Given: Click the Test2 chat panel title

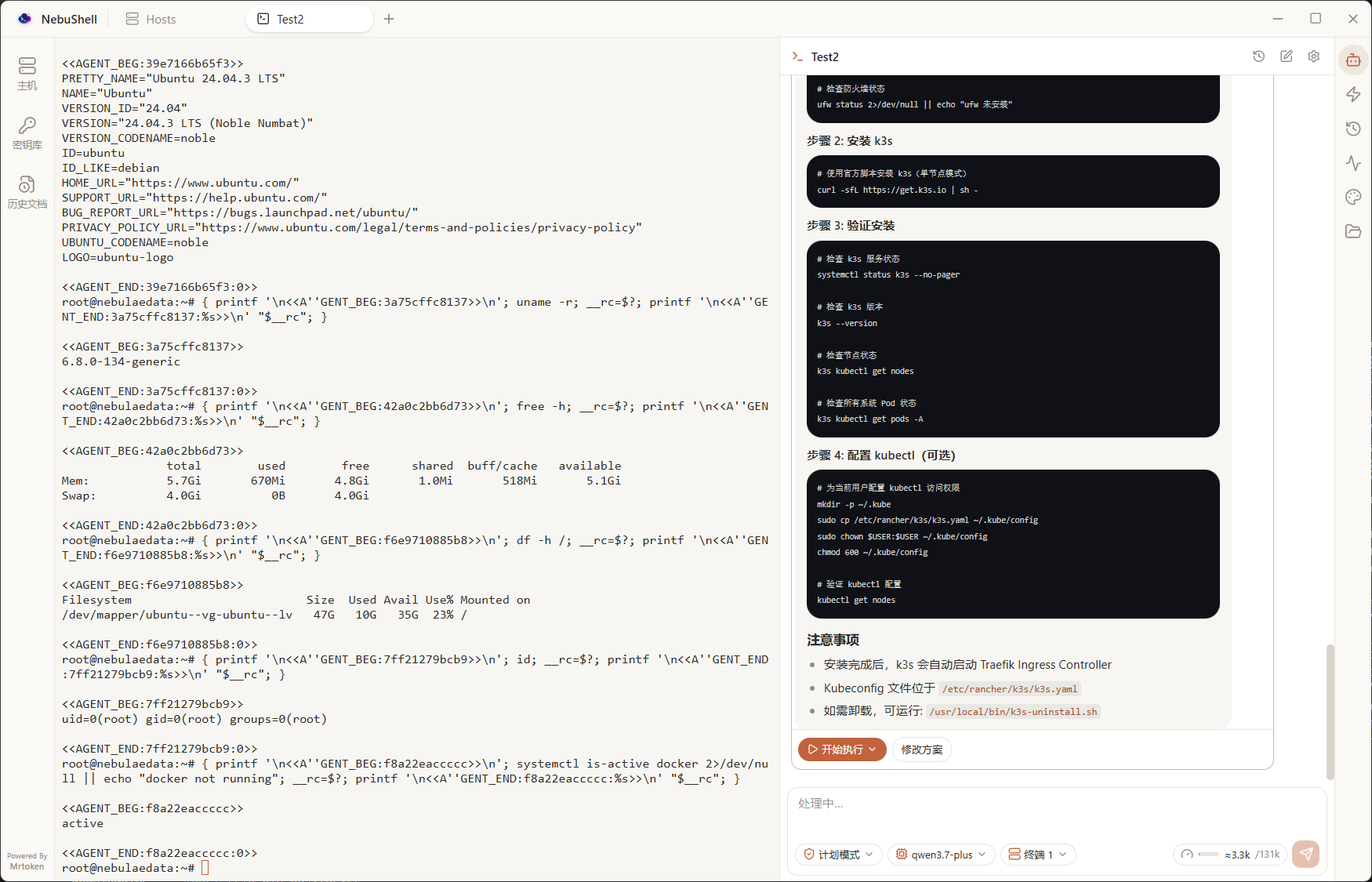Looking at the screenshot, I should click(x=825, y=56).
